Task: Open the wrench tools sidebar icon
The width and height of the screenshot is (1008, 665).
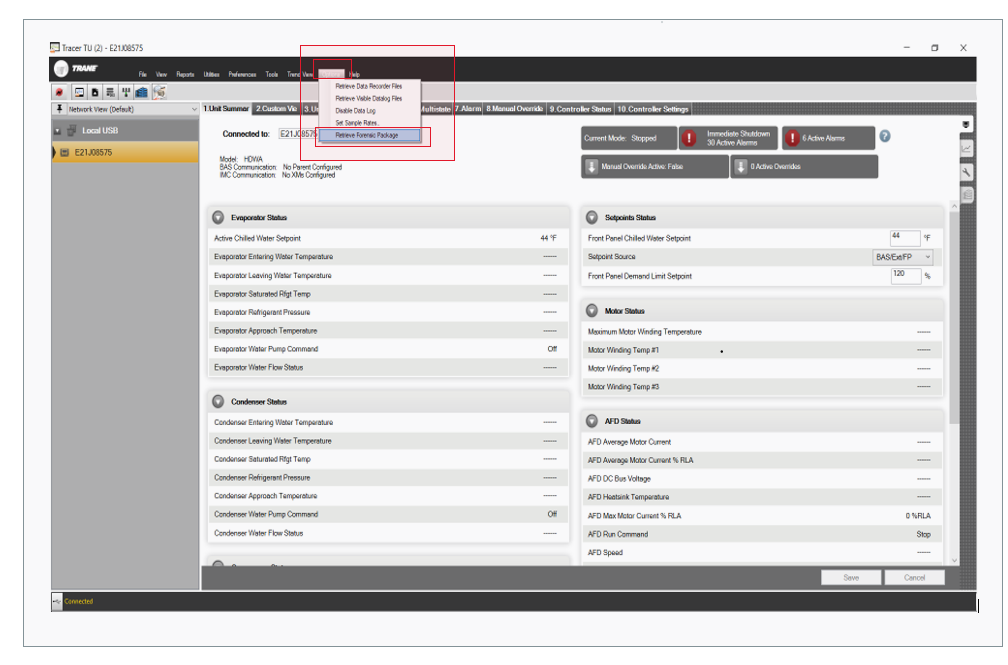Action: click(966, 172)
